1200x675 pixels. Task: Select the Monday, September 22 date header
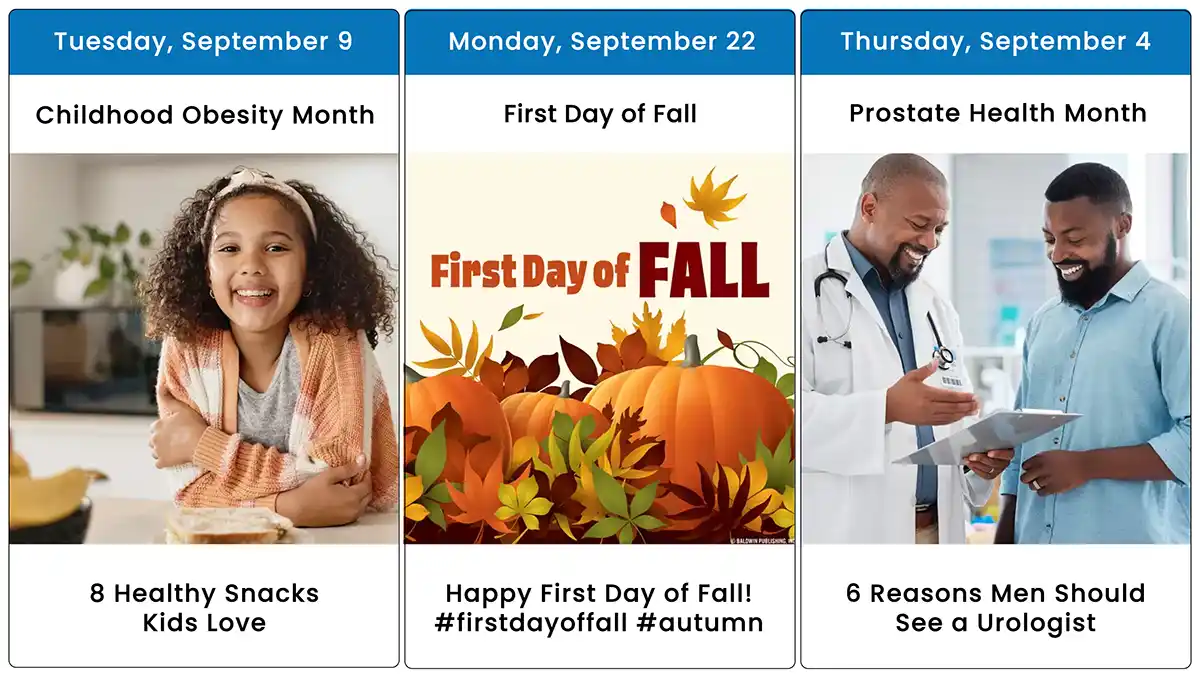point(600,42)
